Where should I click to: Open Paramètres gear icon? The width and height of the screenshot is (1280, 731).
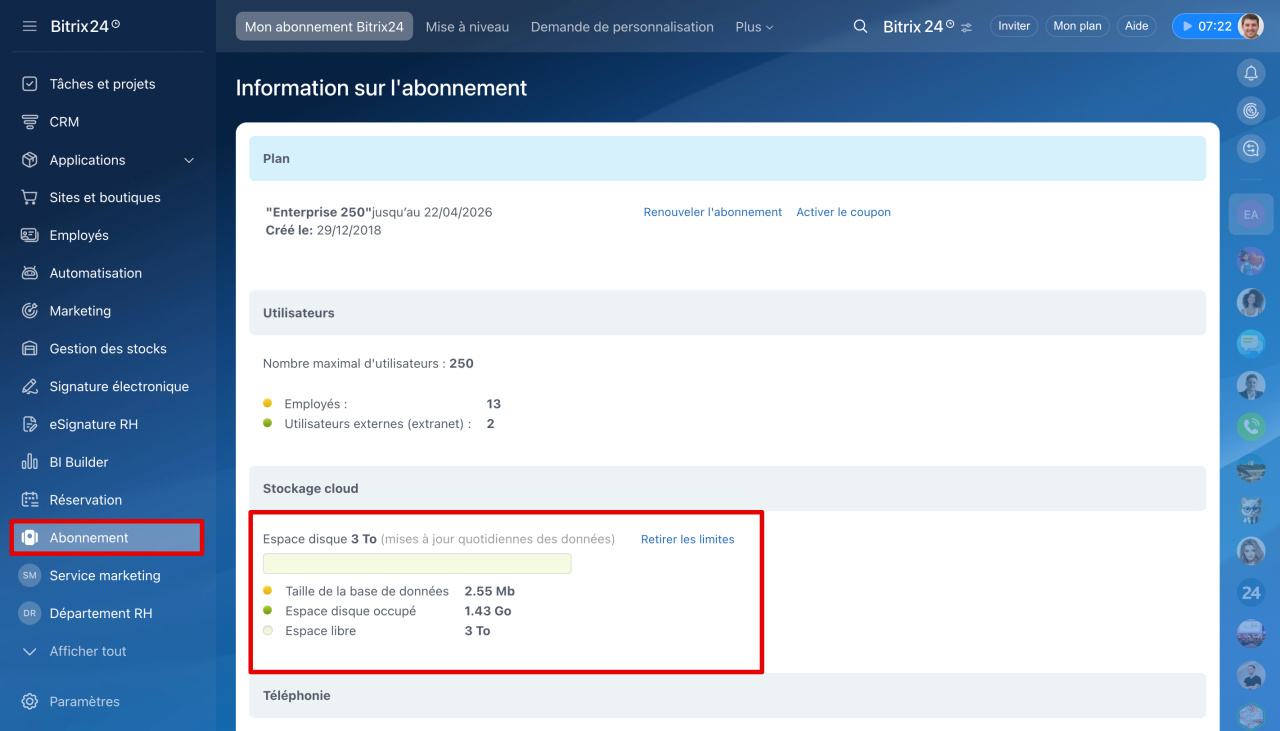click(x=30, y=702)
